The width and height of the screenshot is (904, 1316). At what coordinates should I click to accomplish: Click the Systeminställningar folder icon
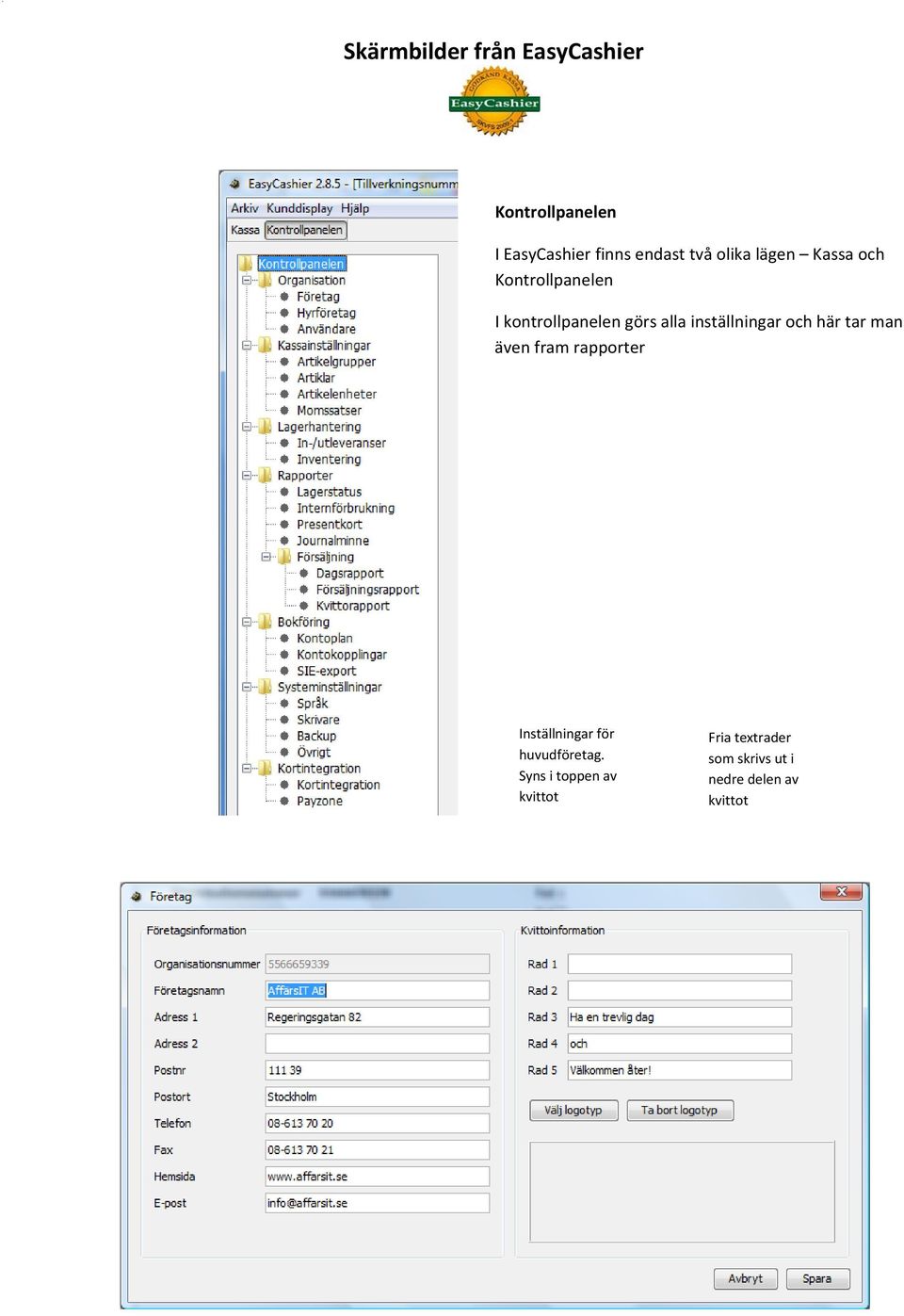(x=266, y=687)
